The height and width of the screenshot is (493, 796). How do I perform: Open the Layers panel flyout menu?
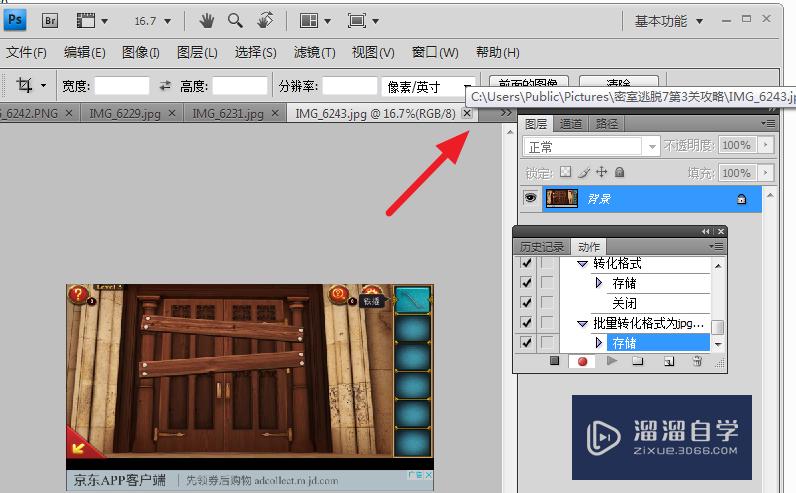(x=768, y=123)
